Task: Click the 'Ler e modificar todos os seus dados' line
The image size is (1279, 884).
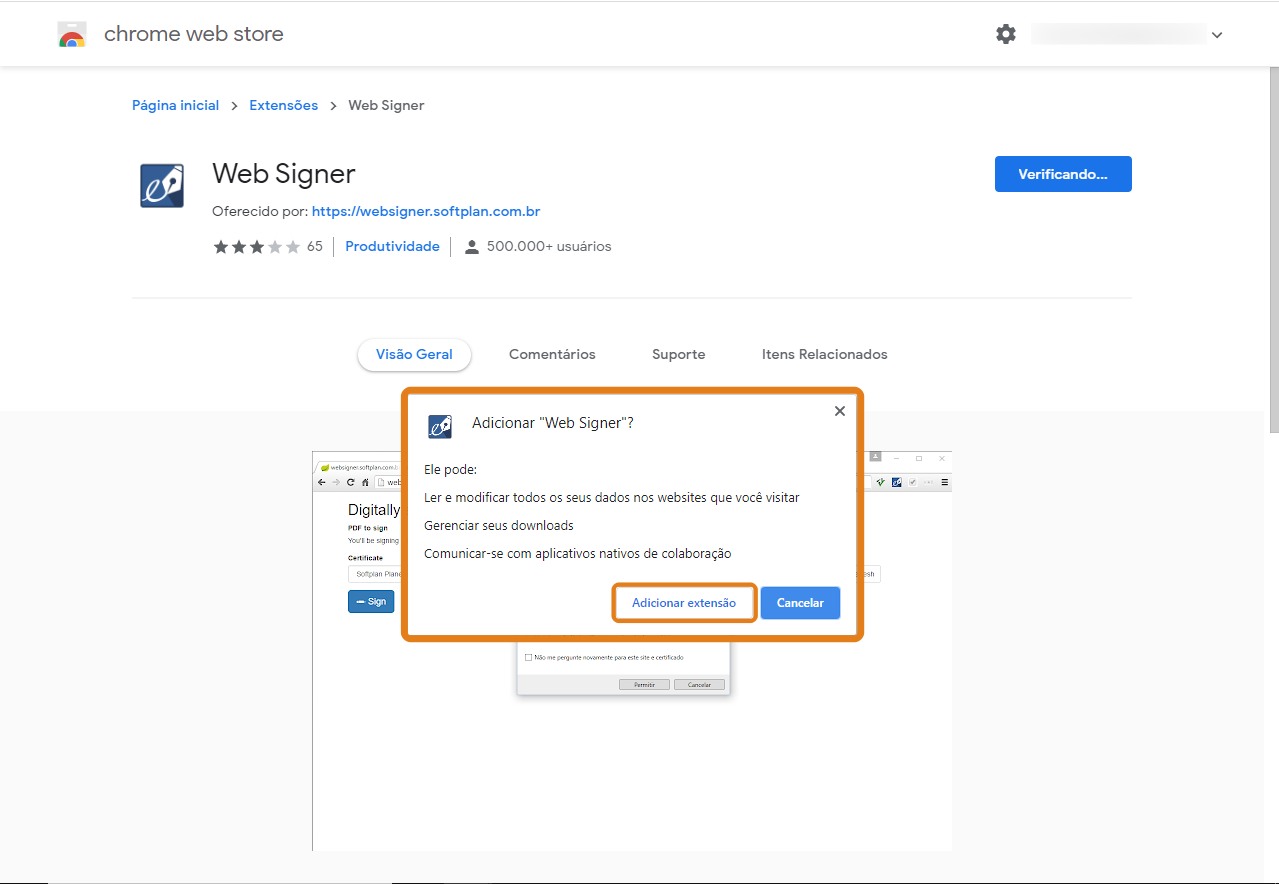Action: [612, 497]
